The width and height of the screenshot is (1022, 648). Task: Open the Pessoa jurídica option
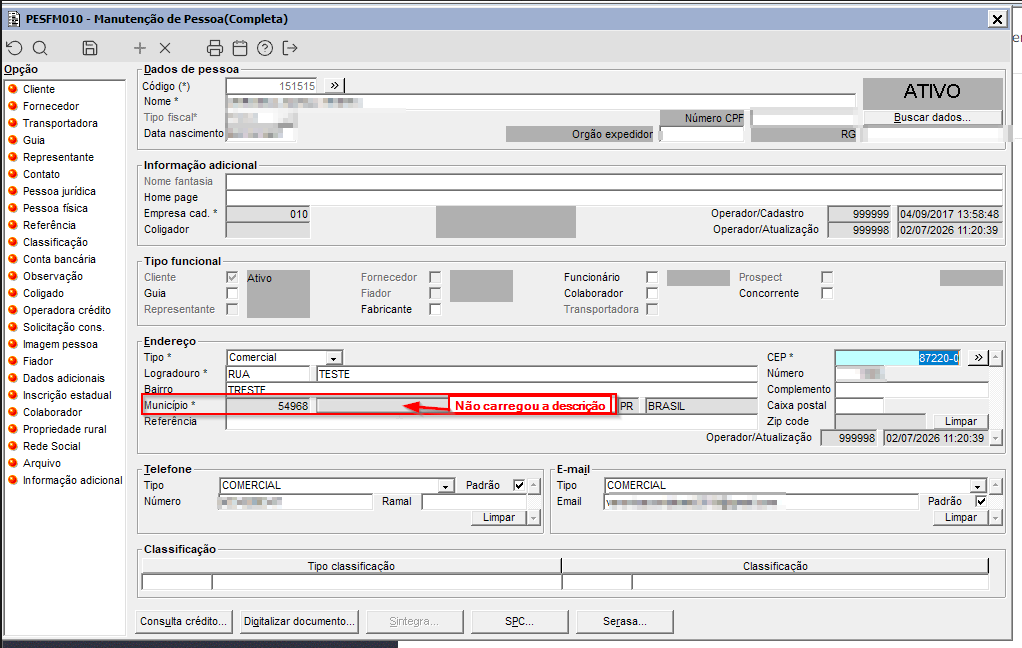59,191
